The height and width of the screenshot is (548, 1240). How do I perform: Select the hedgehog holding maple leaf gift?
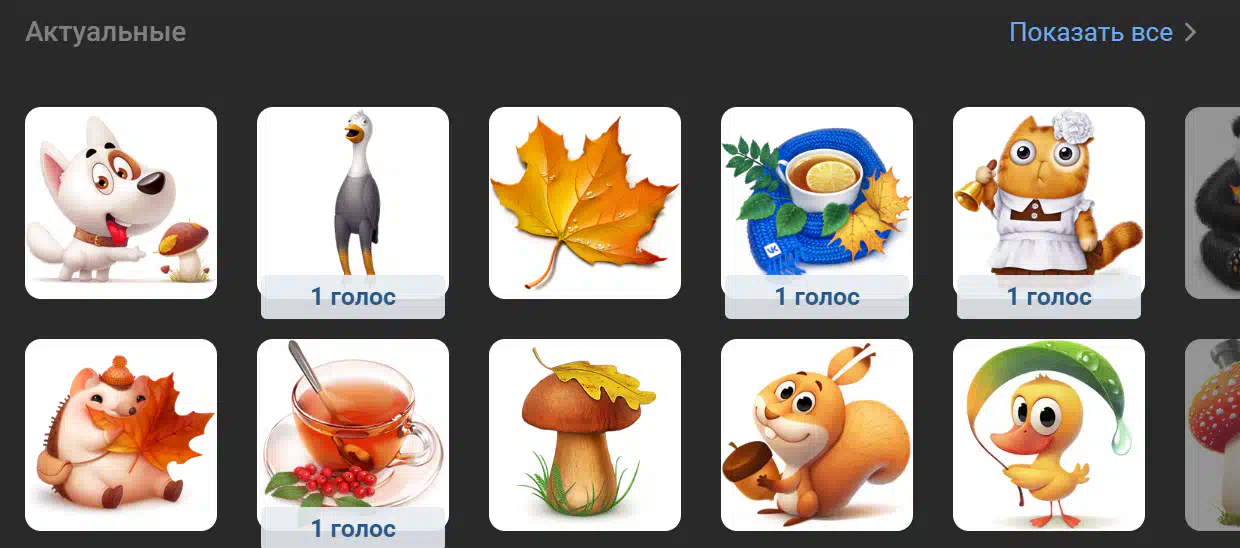point(121,435)
